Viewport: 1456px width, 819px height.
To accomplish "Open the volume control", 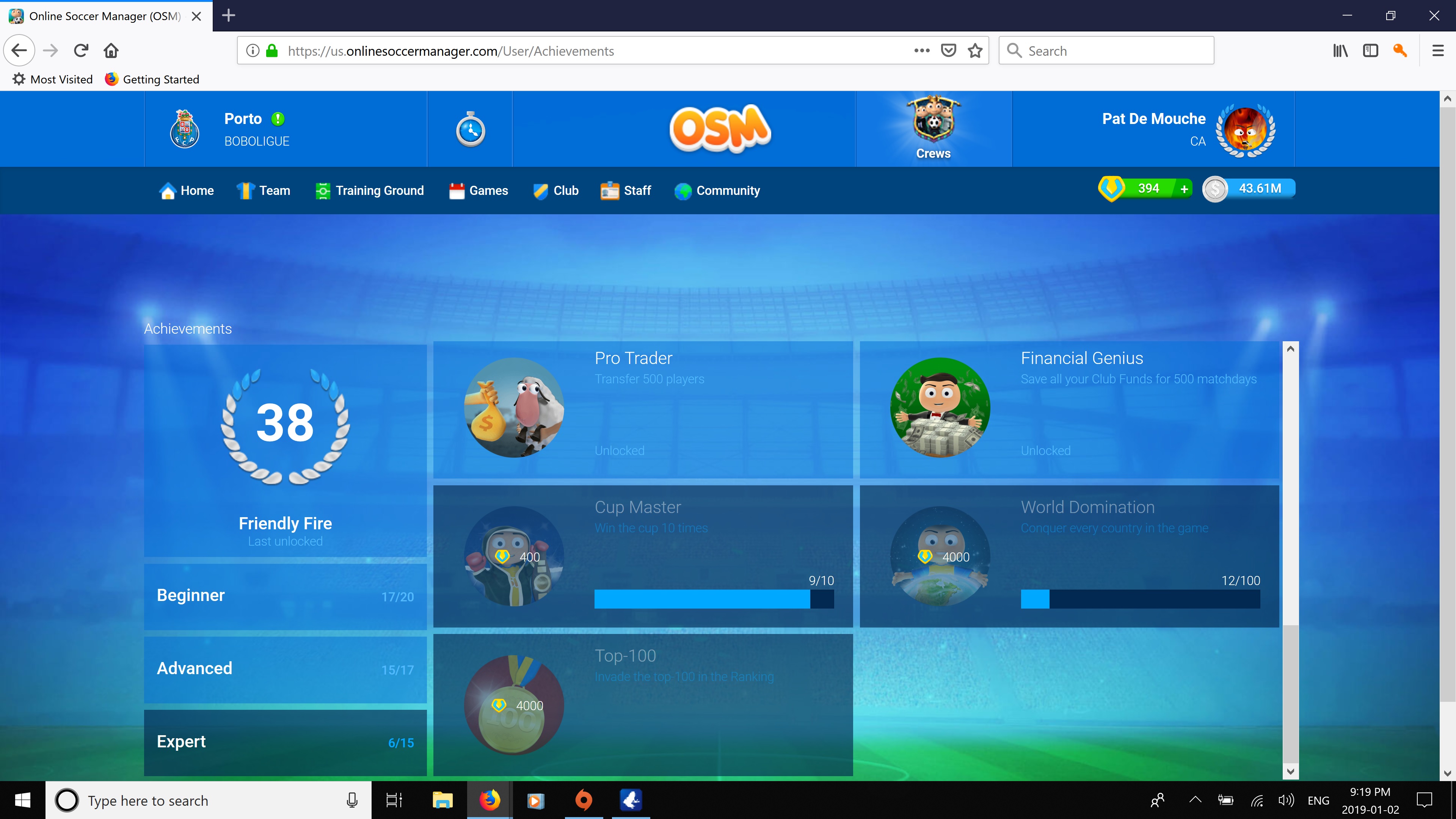I will point(1286,800).
